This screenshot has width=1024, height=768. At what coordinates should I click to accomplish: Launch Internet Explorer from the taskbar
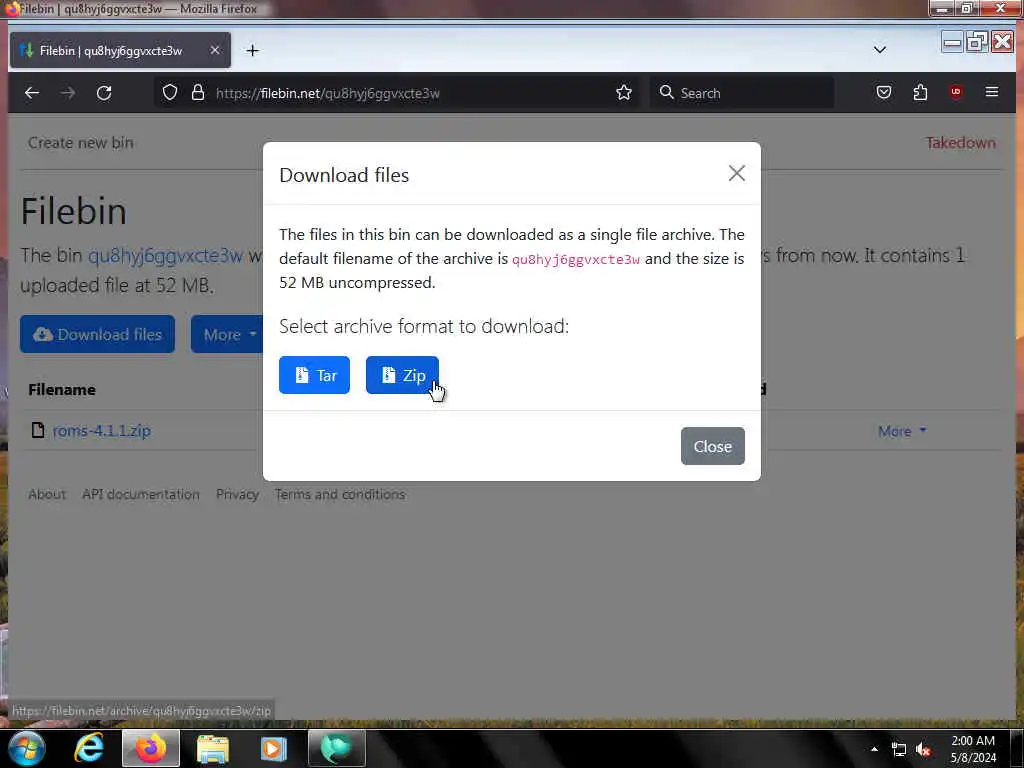pyautogui.click(x=89, y=748)
